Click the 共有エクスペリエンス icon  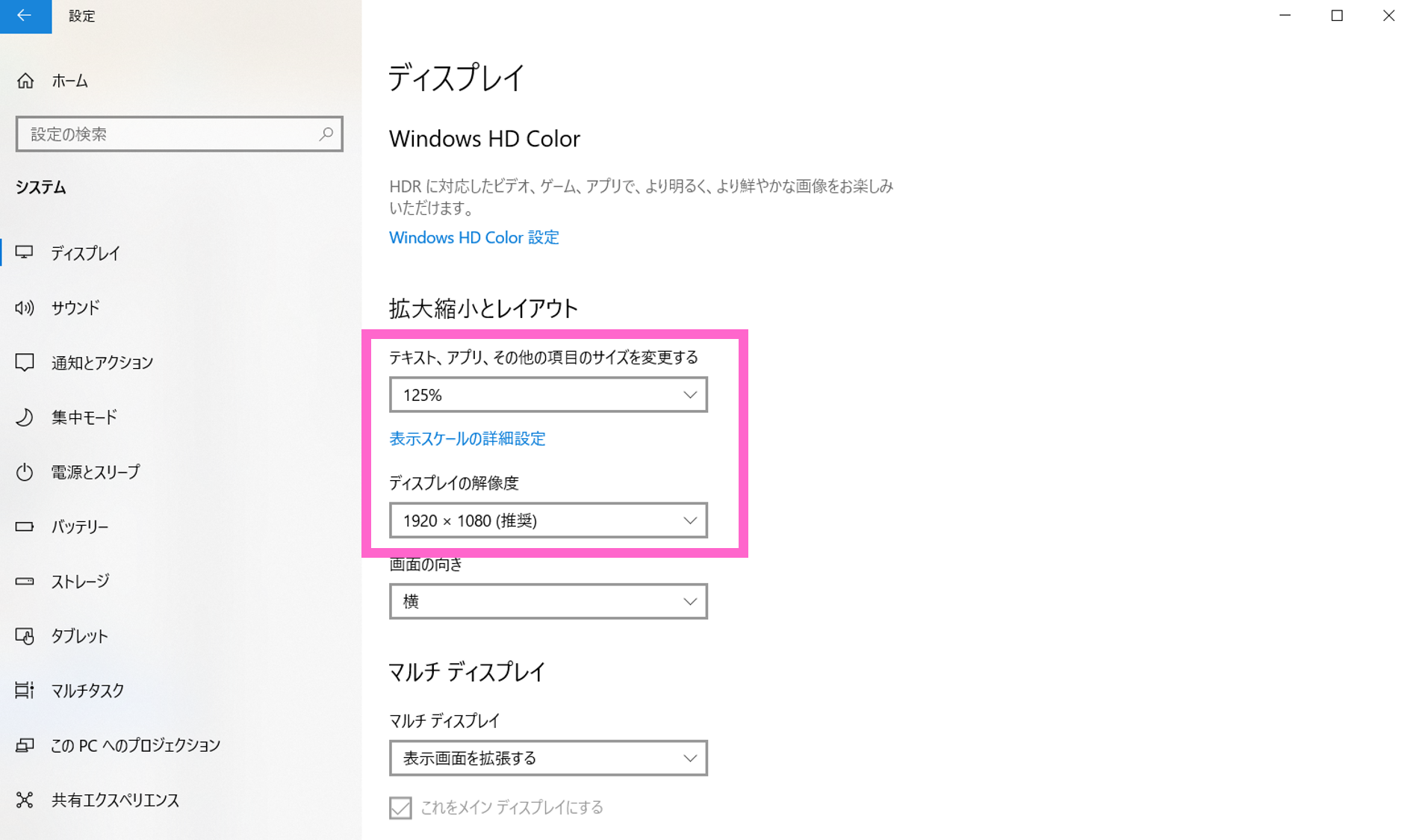(25, 800)
